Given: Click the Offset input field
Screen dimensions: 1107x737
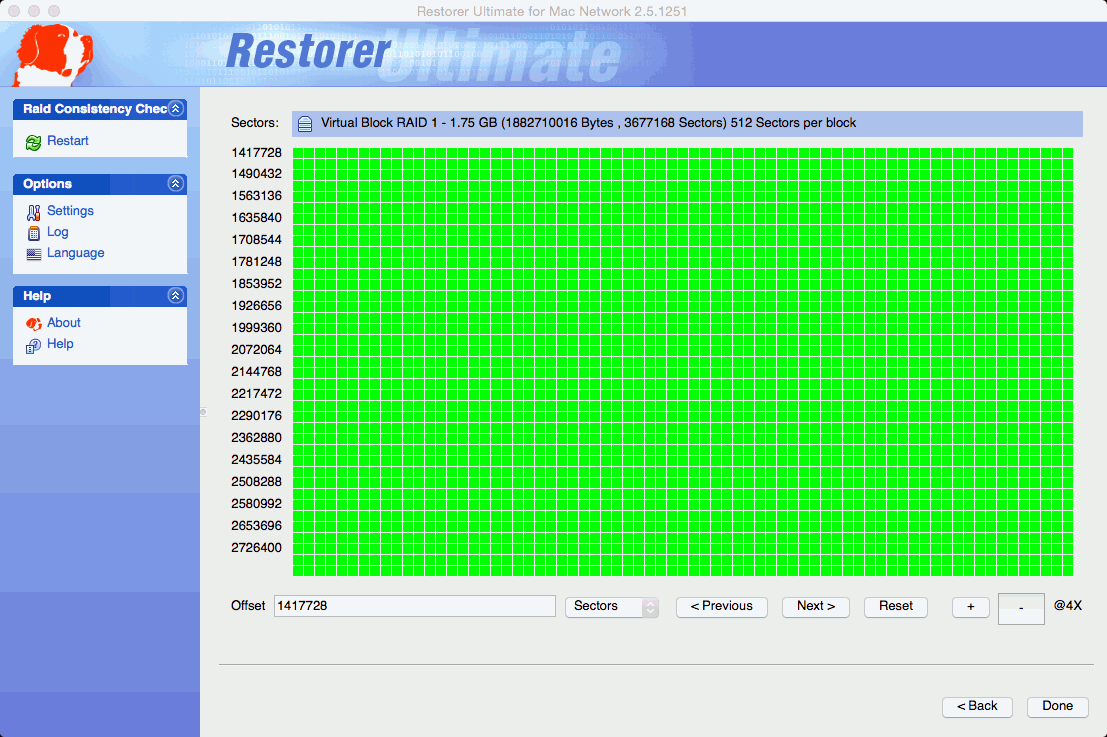Looking at the screenshot, I should tap(414, 607).
